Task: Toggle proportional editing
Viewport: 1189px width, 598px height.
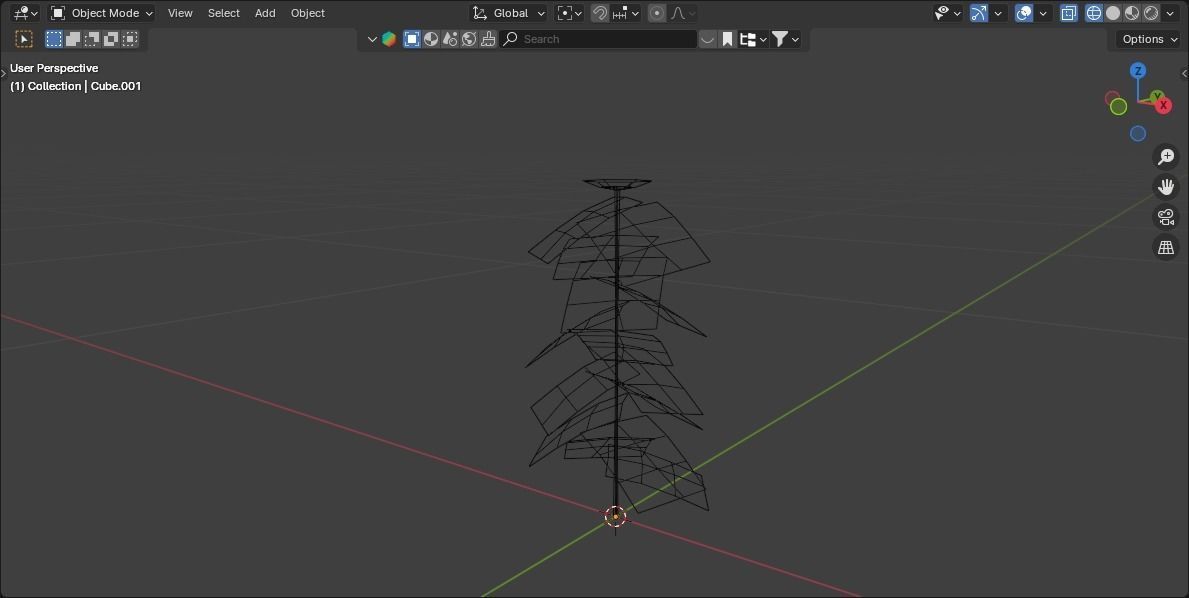Action: click(657, 13)
